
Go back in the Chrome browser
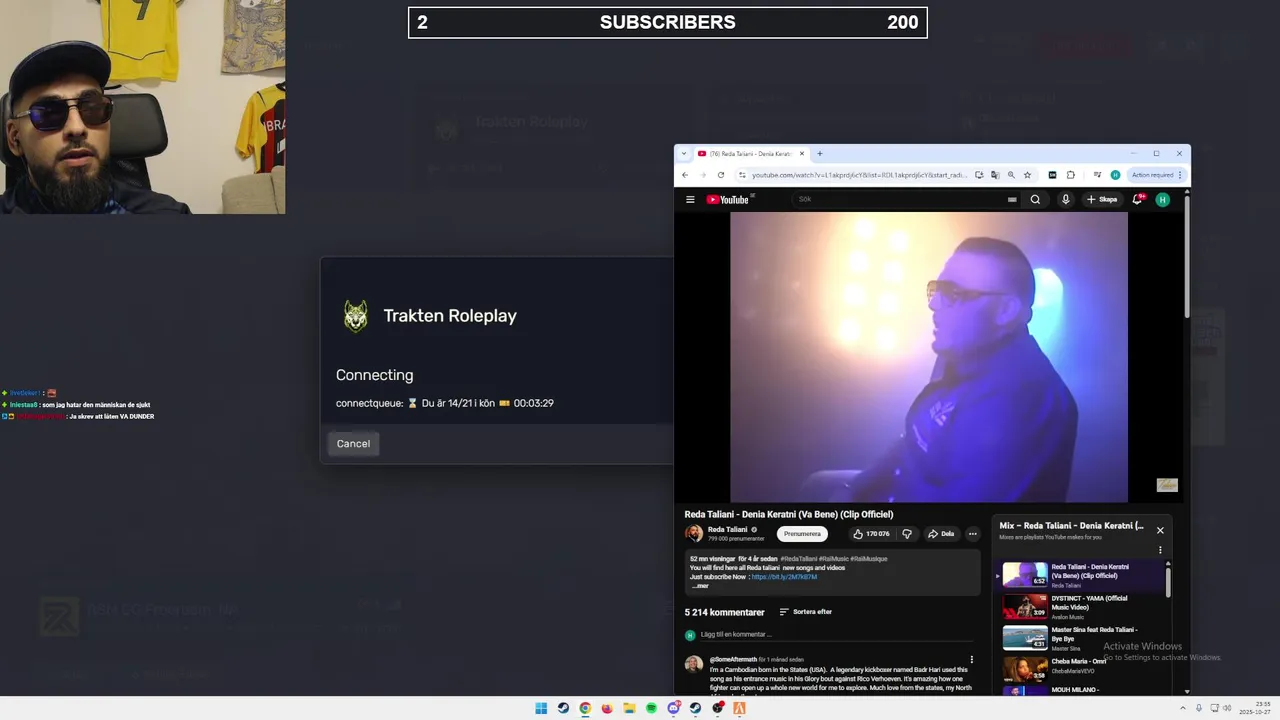[x=685, y=175]
